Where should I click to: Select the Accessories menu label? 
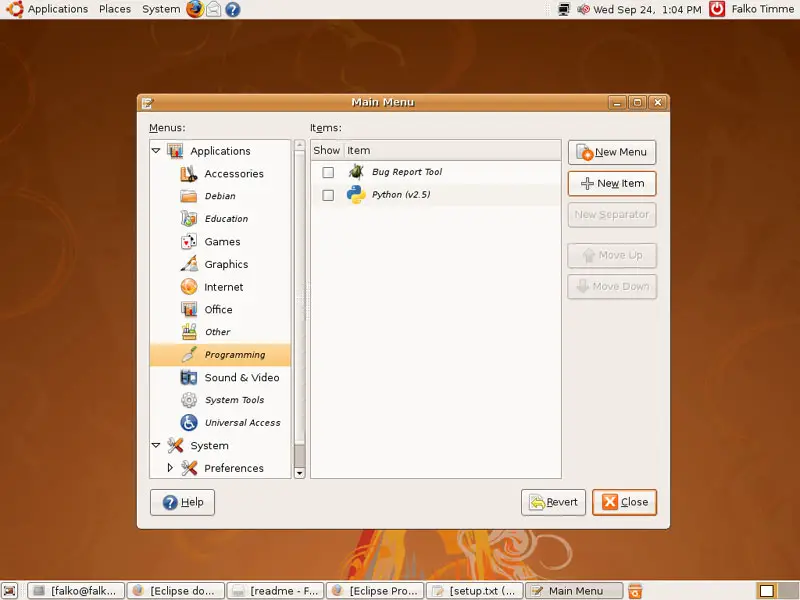234,173
